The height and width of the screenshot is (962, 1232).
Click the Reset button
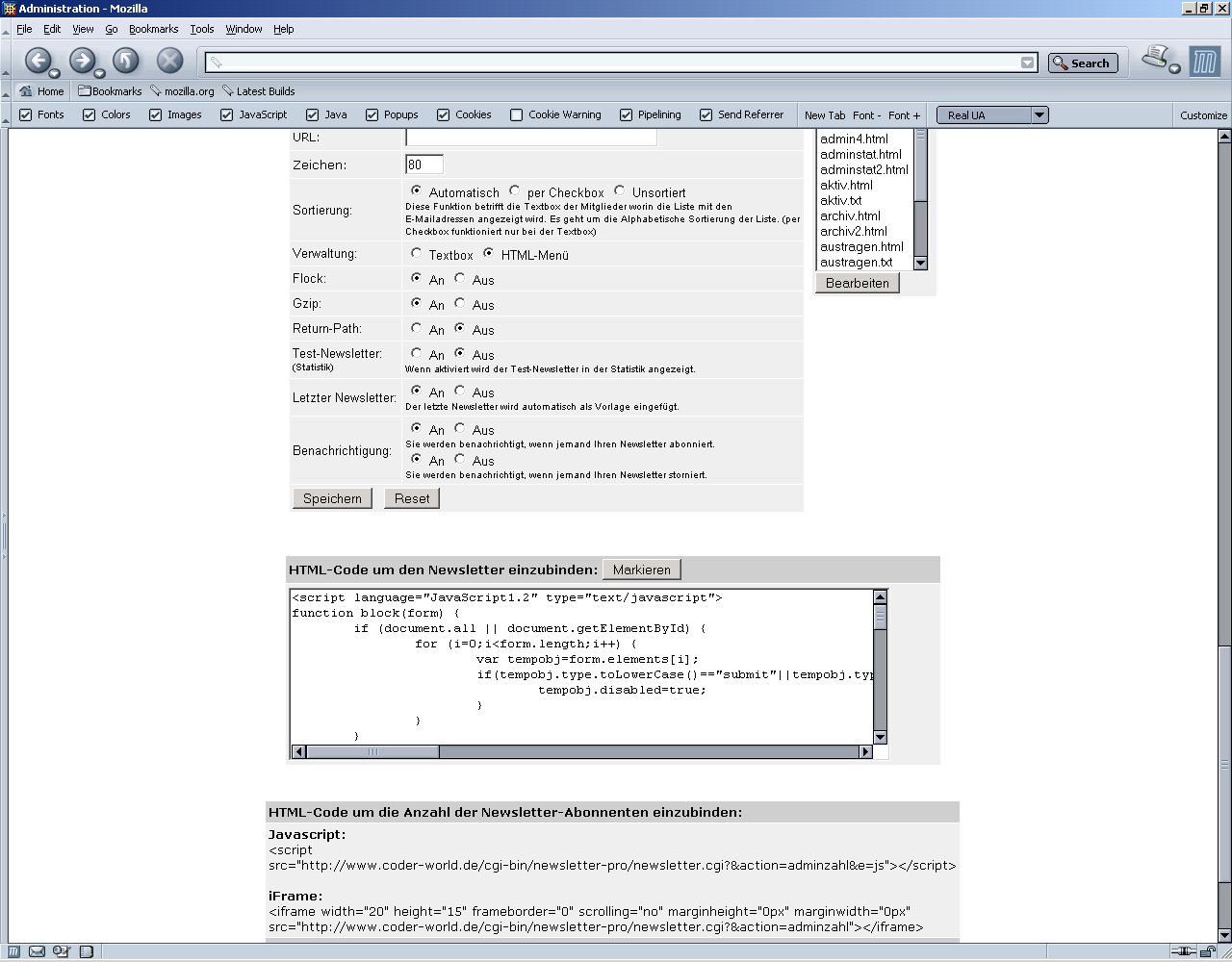[x=412, y=498]
